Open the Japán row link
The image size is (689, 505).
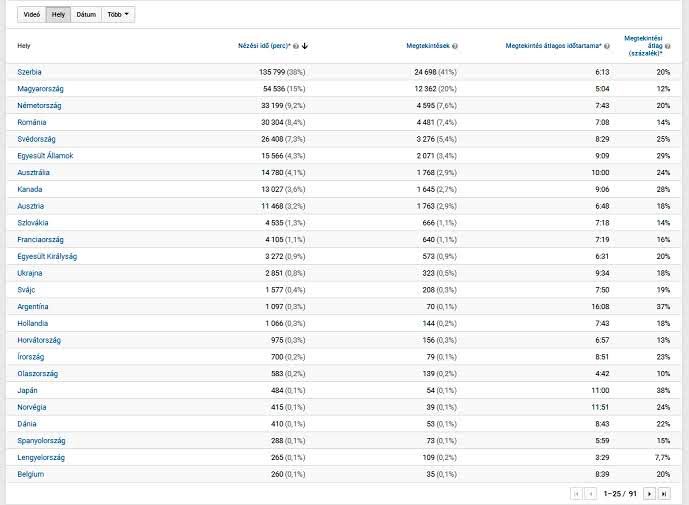coord(29,390)
